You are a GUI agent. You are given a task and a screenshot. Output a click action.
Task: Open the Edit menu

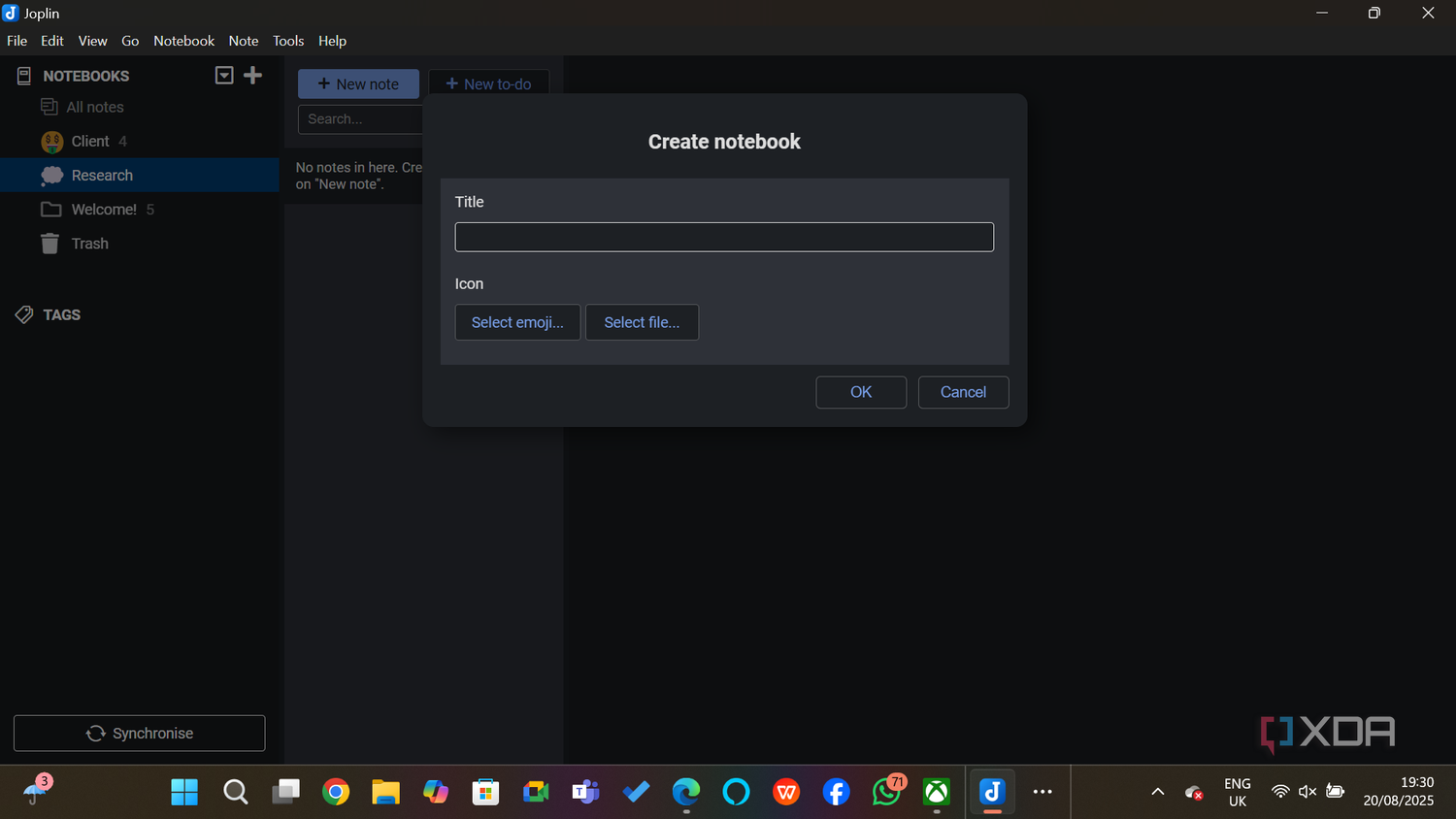[52, 41]
